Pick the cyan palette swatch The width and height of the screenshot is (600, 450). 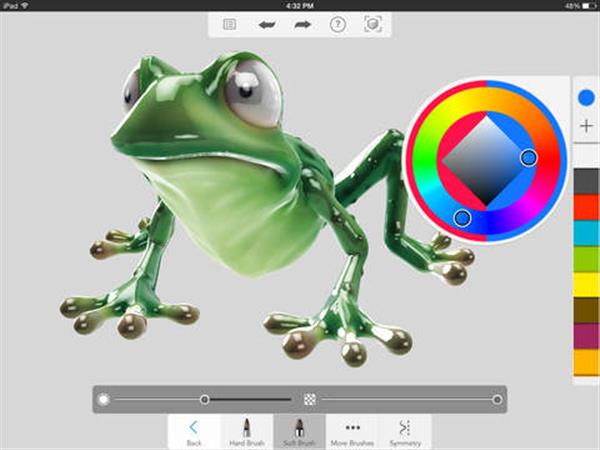(586, 233)
